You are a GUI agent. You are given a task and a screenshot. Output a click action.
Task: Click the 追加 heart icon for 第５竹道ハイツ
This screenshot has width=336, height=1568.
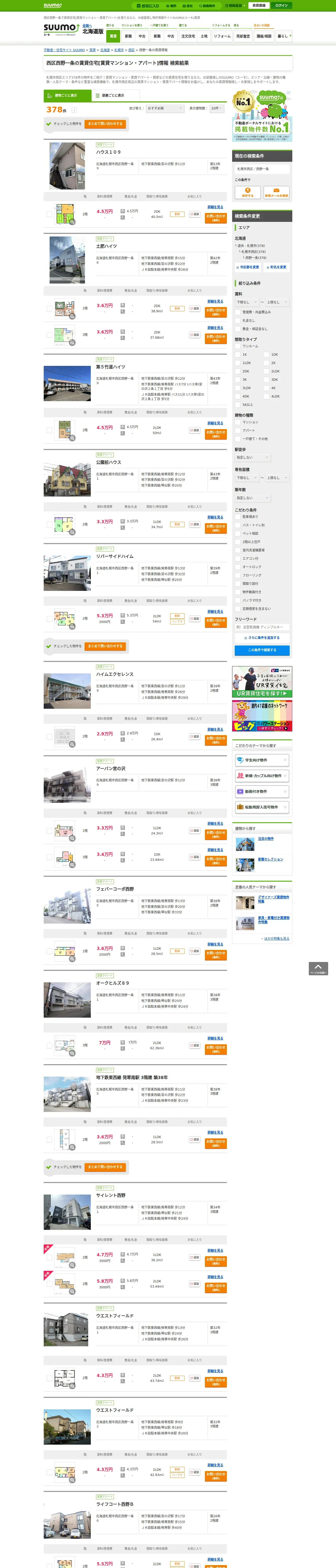pyautogui.click(x=194, y=430)
